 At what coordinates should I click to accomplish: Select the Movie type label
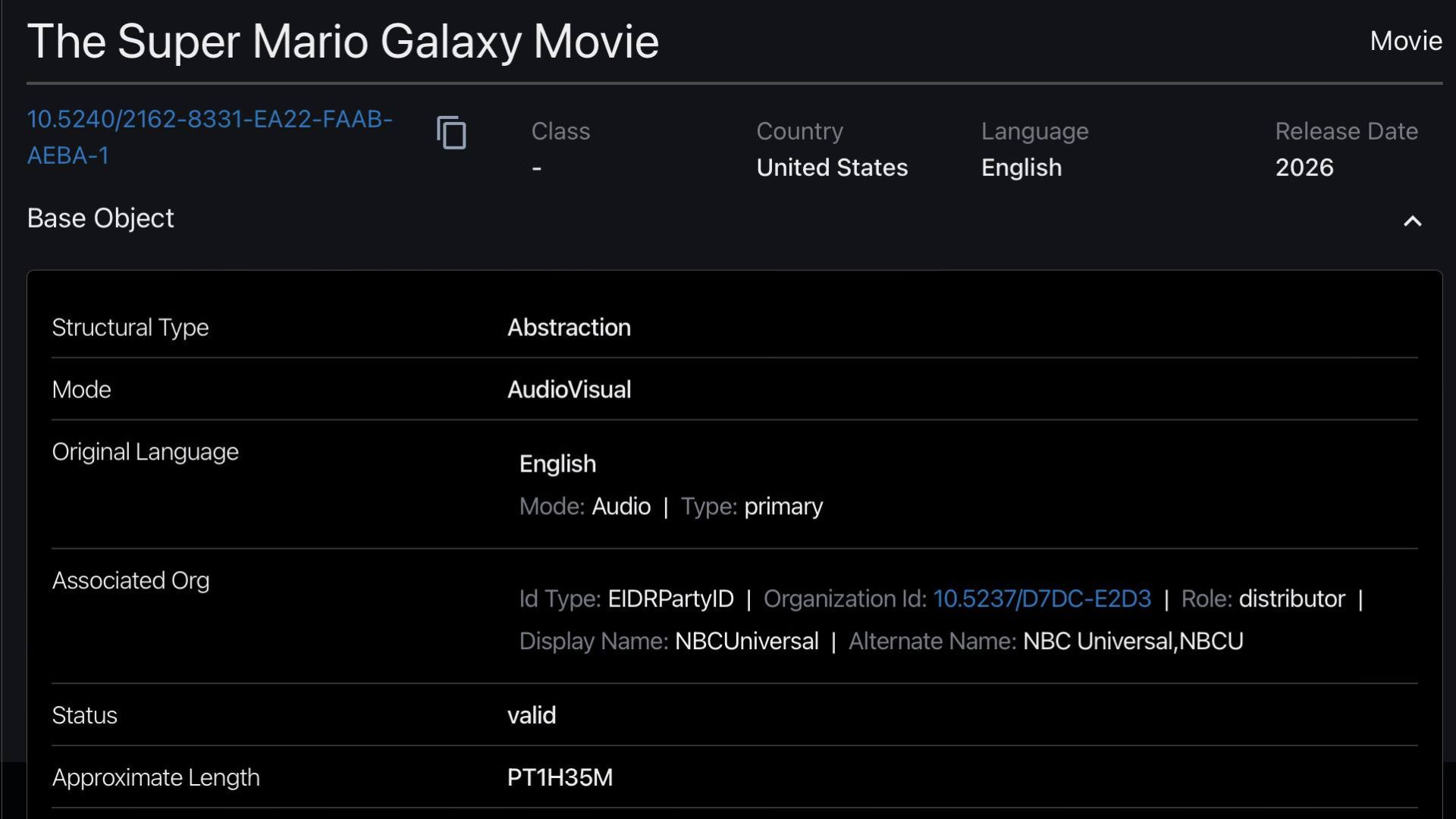click(x=1404, y=41)
